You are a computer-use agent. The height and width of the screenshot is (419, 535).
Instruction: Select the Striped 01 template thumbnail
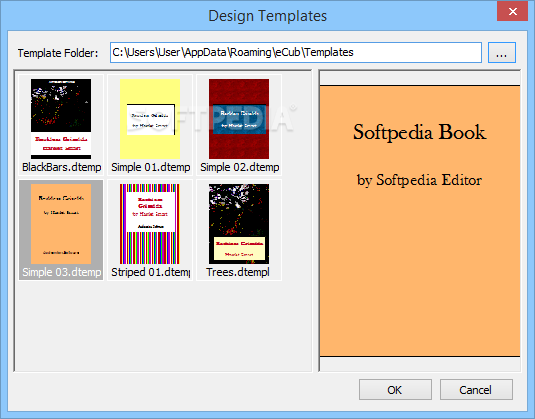click(150, 224)
